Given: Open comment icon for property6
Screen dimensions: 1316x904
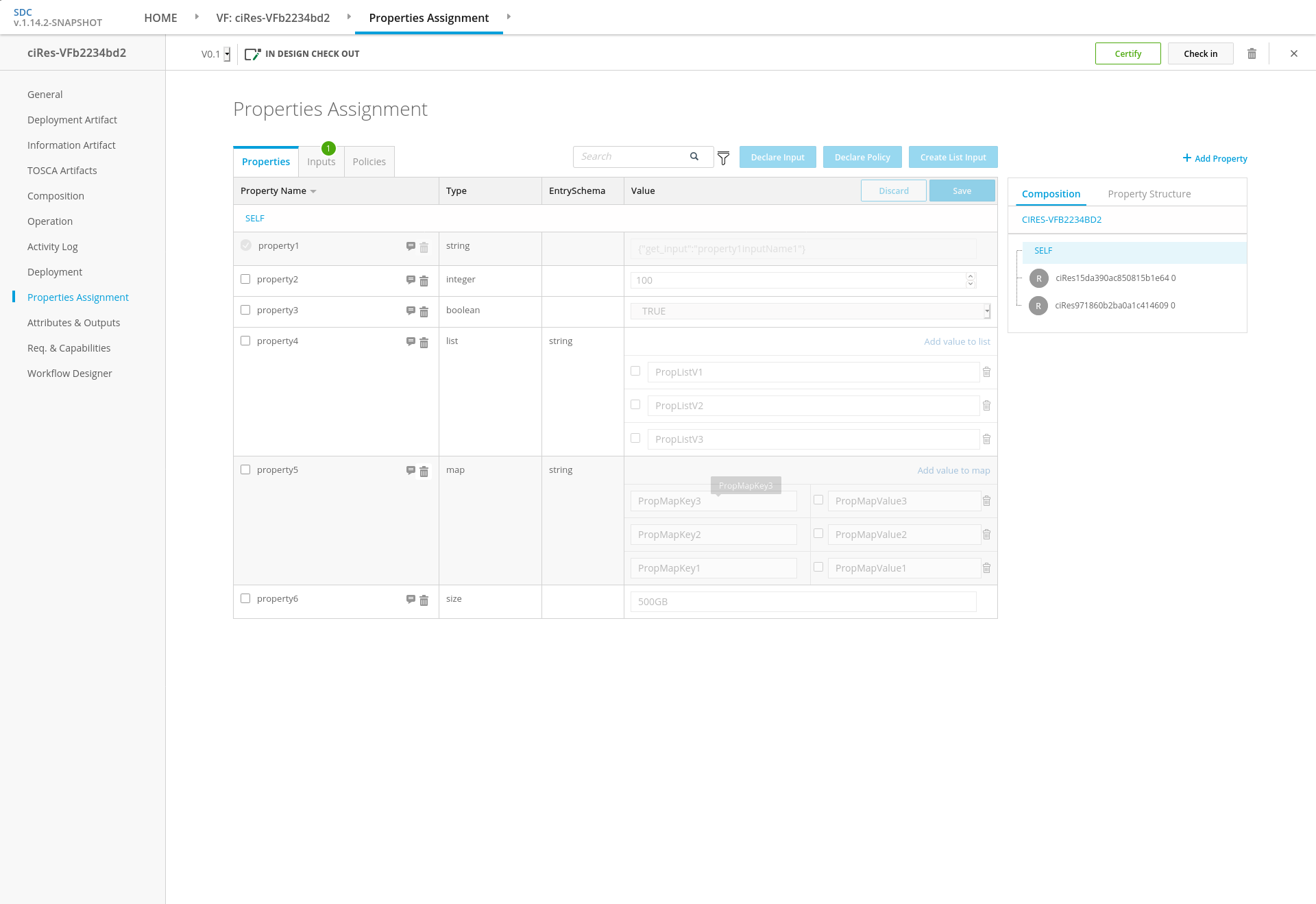Looking at the screenshot, I should (x=411, y=599).
